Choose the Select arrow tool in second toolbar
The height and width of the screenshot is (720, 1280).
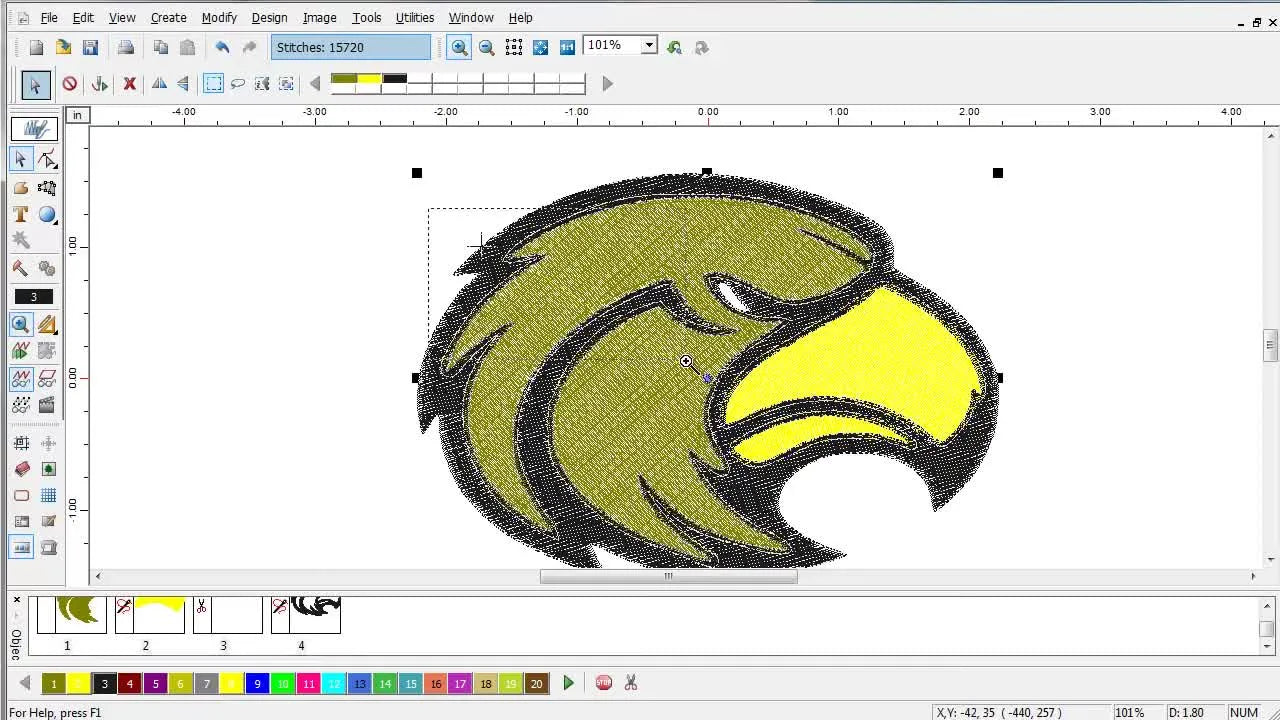coord(35,85)
